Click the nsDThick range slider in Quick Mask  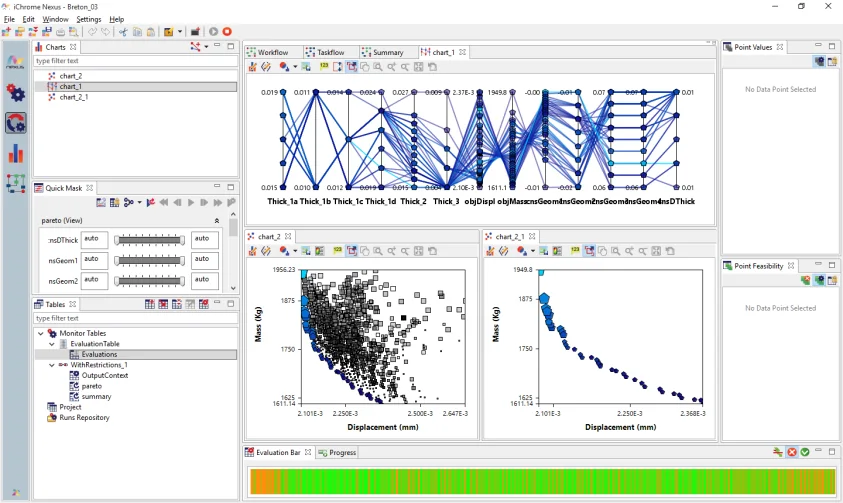click(x=149, y=240)
